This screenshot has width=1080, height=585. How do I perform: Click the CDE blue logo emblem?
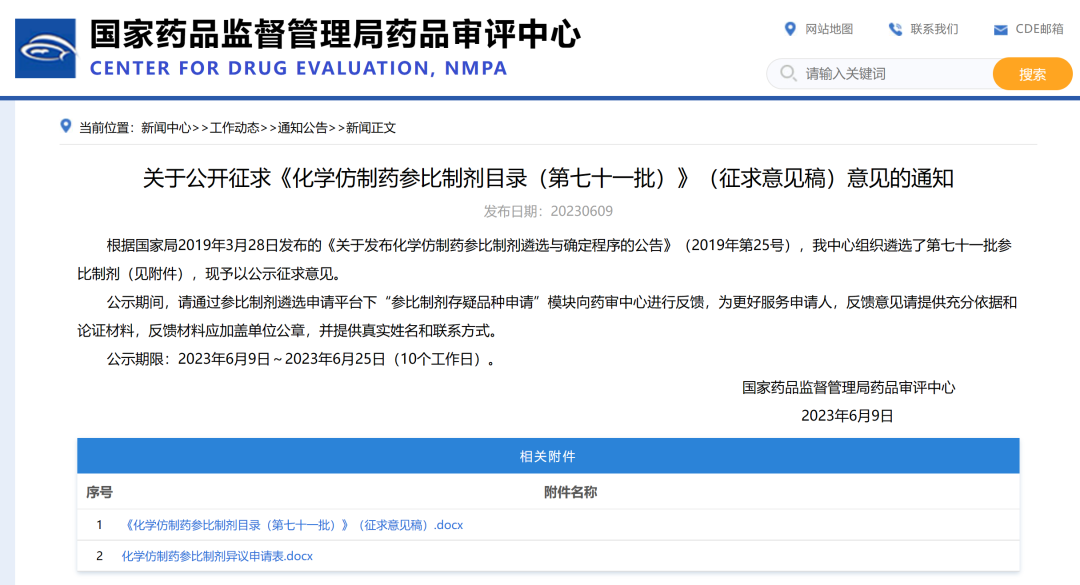click(45, 48)
